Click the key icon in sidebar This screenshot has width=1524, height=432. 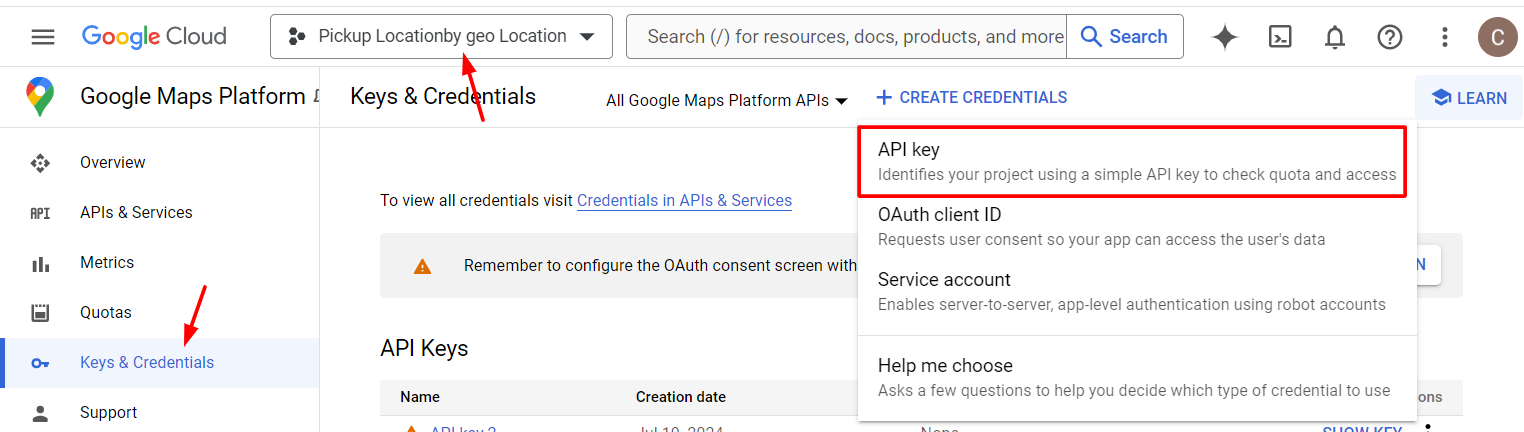40,363
